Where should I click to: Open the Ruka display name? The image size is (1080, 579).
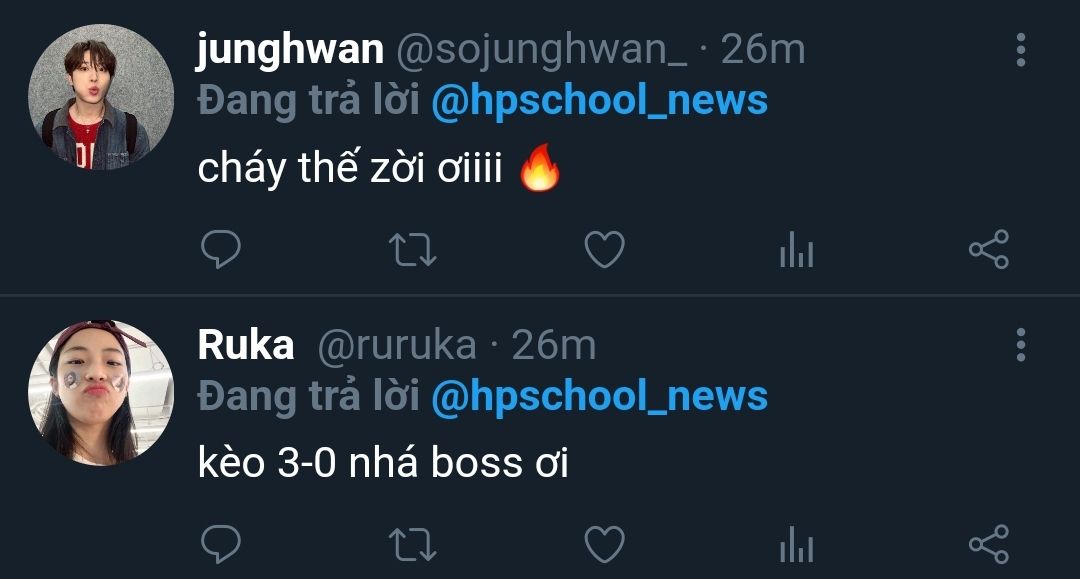[246, 344]
